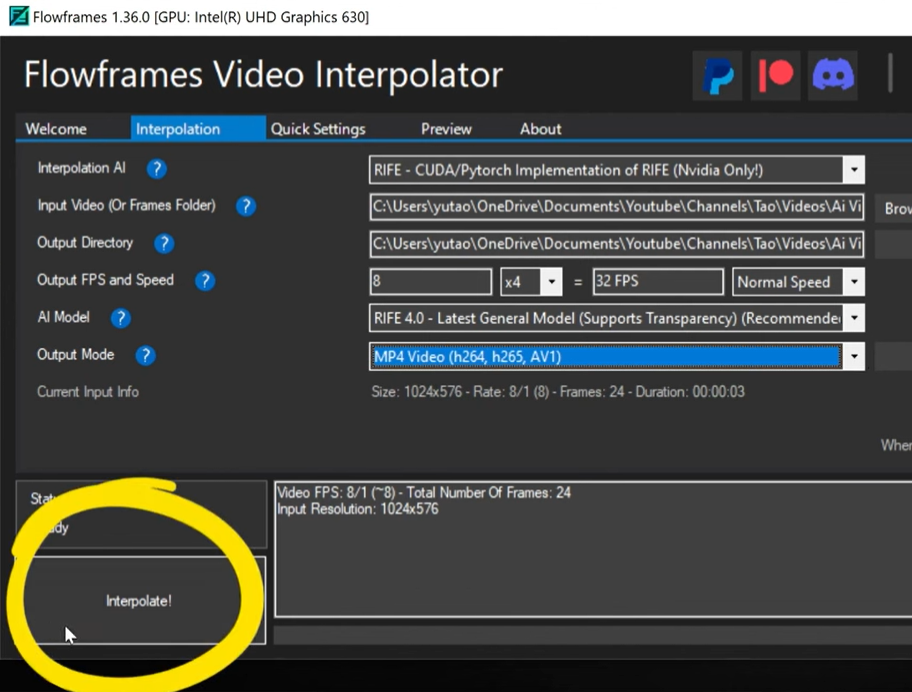Open the Quick Settings tab

[318, 129]
